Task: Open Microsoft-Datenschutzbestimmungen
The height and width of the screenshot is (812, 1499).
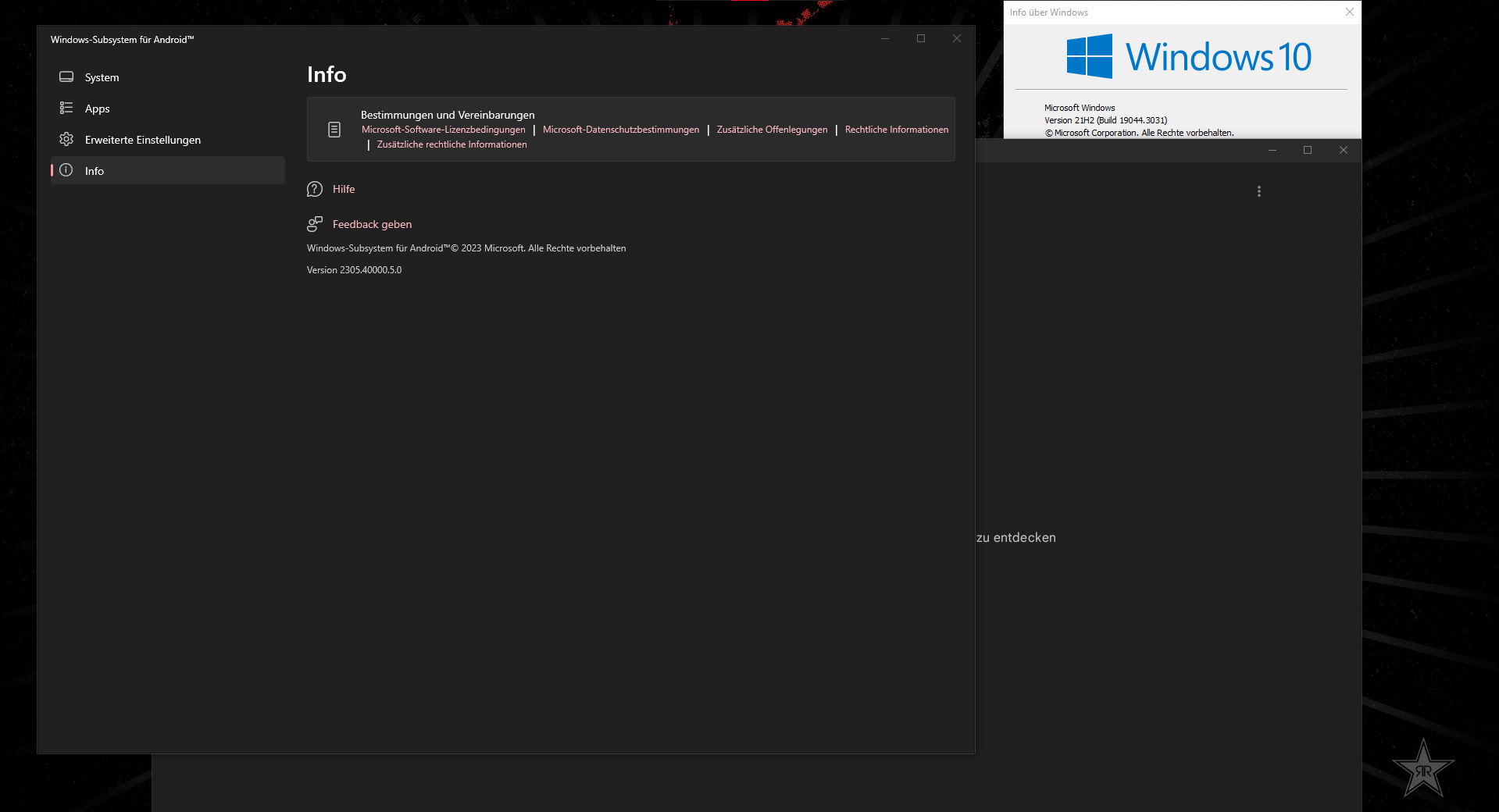Action: 620,130
